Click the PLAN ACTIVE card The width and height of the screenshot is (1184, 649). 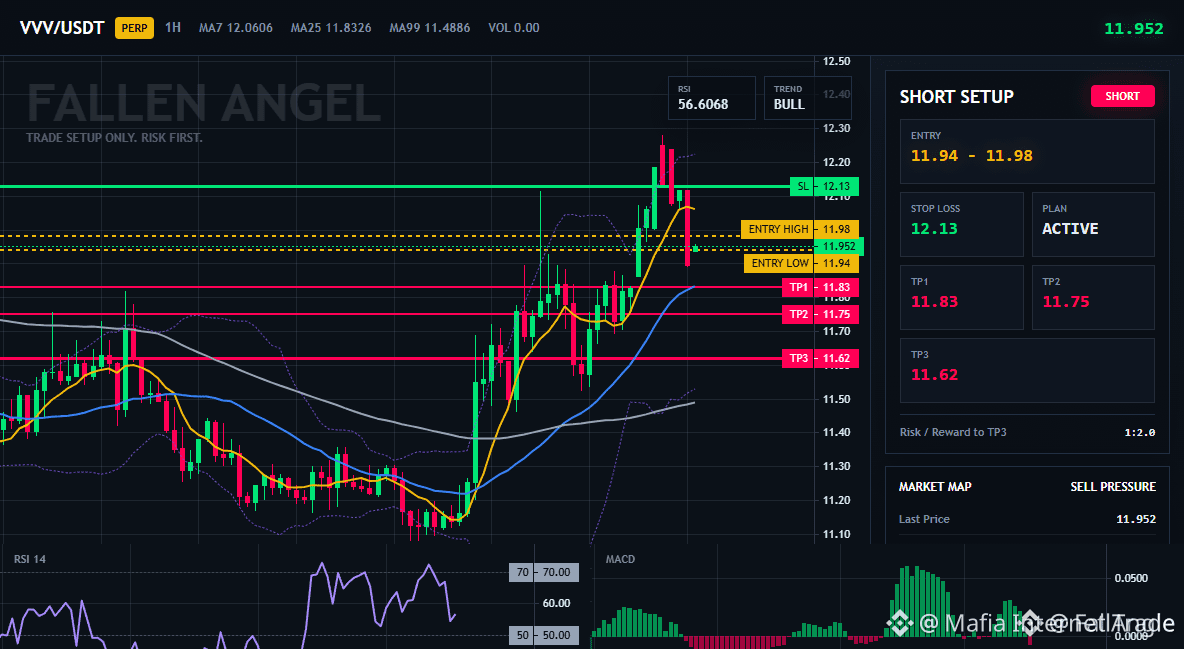[1093, 224]
